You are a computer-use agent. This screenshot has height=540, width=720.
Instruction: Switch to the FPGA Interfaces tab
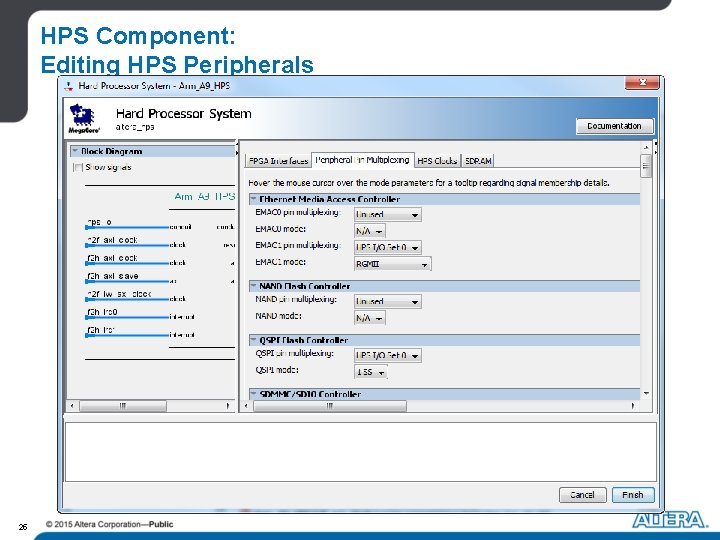tap(278, 161)
